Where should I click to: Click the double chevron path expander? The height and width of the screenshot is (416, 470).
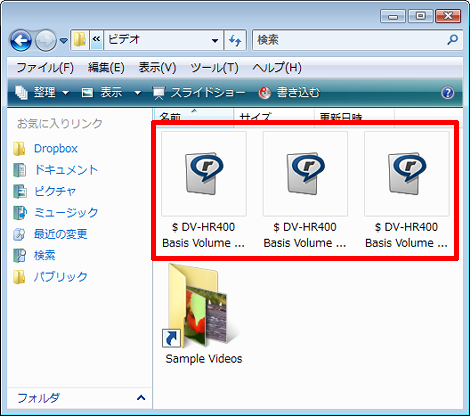pyautogui.click(x=96, y=40)
